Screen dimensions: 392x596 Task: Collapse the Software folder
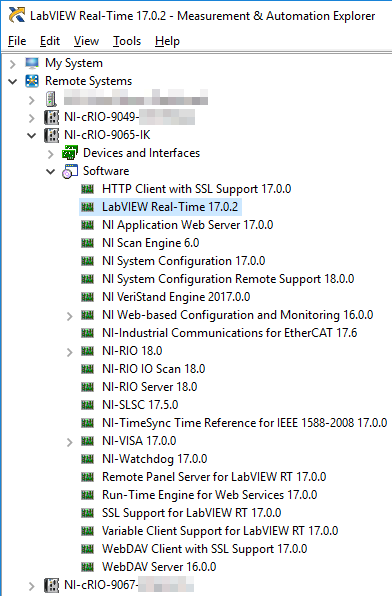(x=51, y=171)
